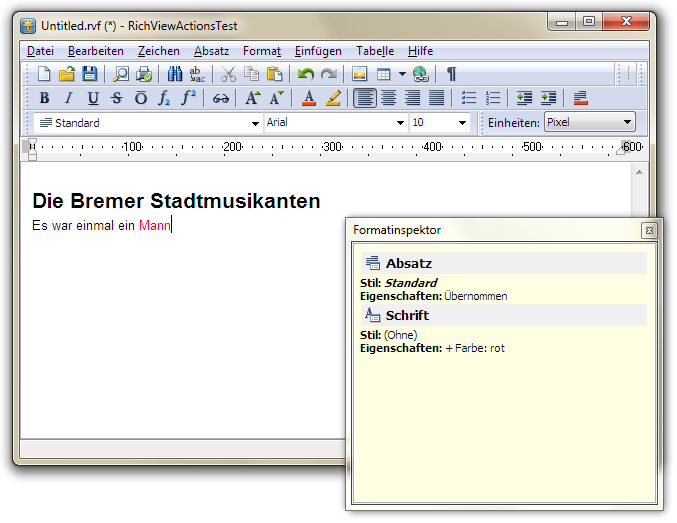Open the Find binoculars tool
This screenshot has width=677, height=523.
coord(175,74)
